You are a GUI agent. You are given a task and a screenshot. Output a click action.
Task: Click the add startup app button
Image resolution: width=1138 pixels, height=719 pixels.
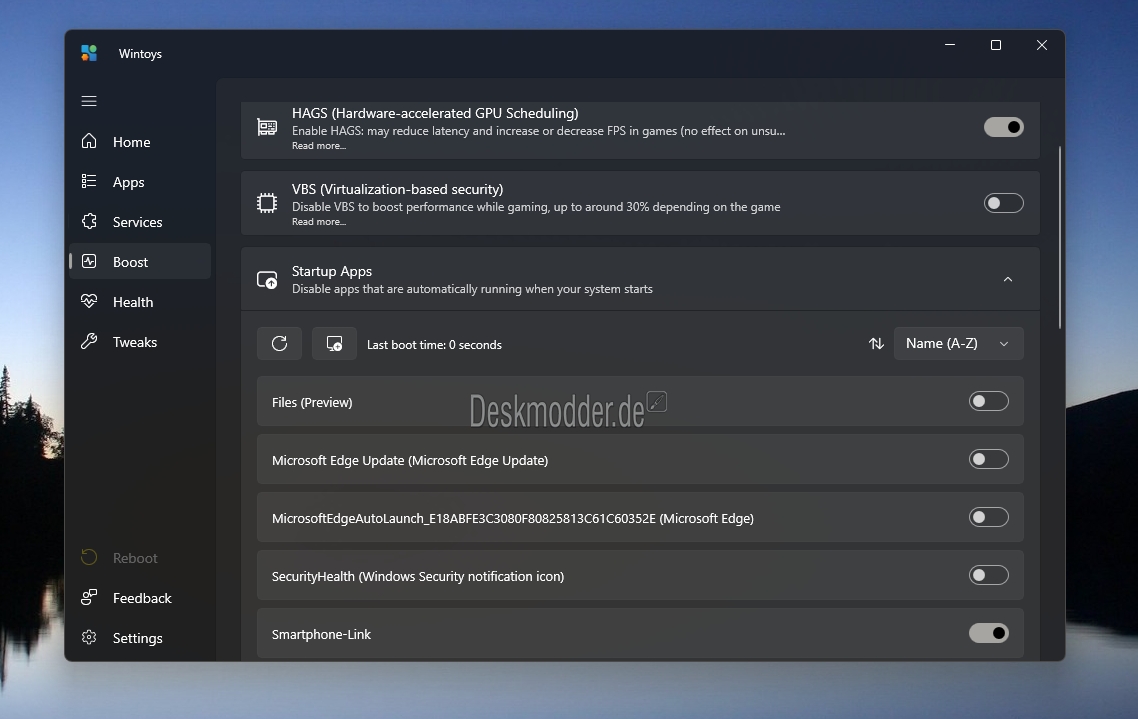[x=335, y=343]
